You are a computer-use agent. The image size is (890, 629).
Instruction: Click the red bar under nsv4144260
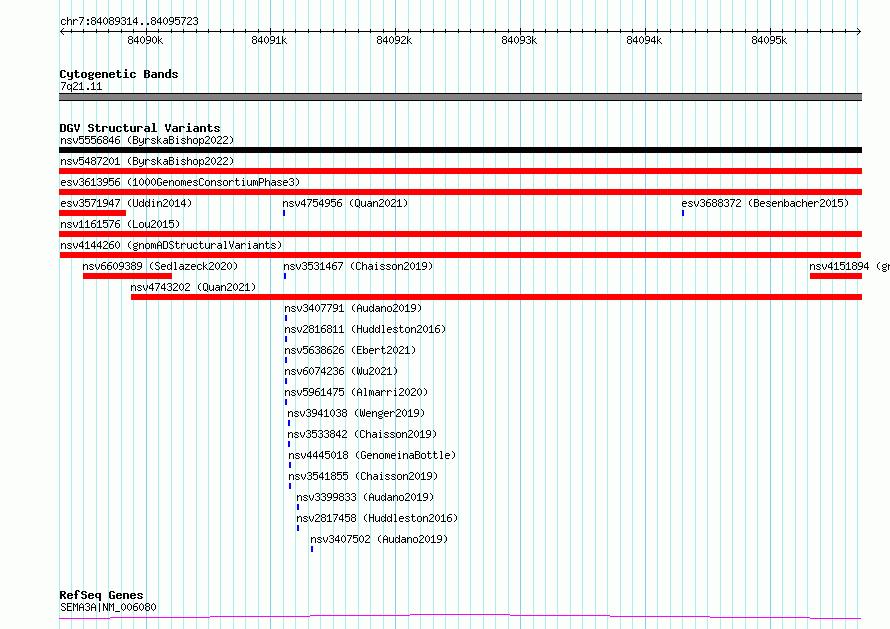460,255
